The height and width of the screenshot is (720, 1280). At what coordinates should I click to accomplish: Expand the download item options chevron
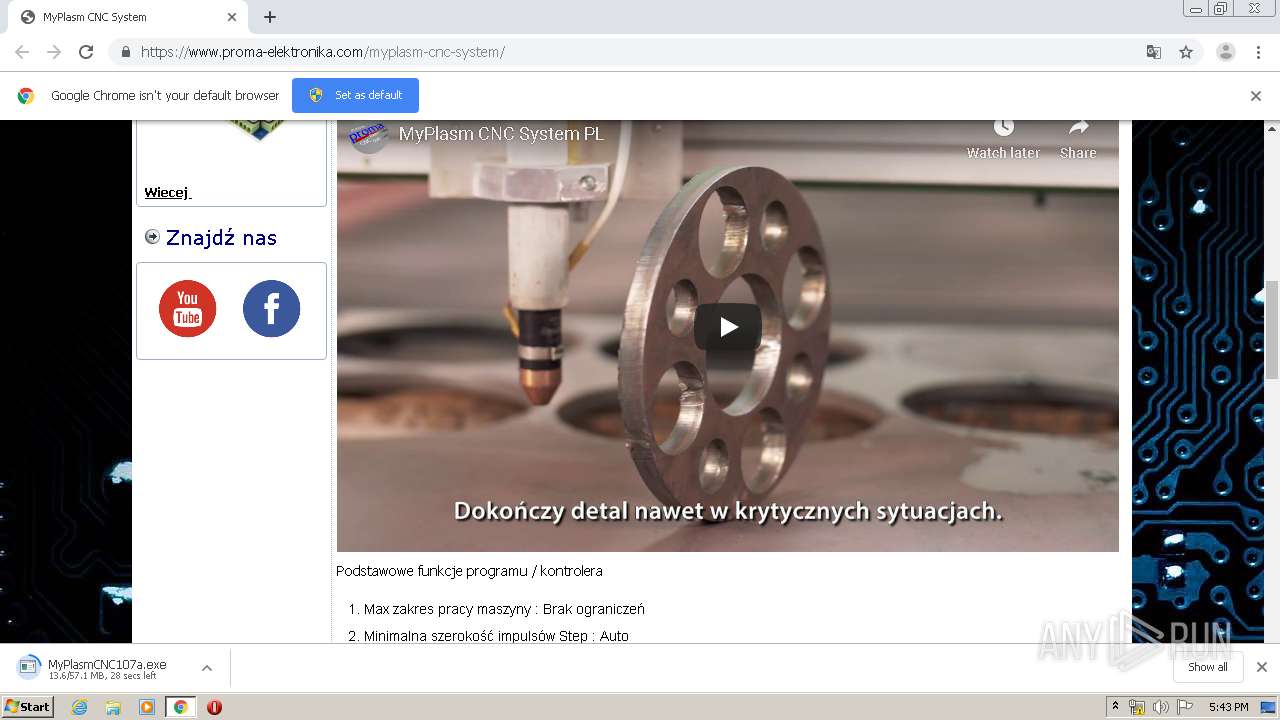point(207,668)
